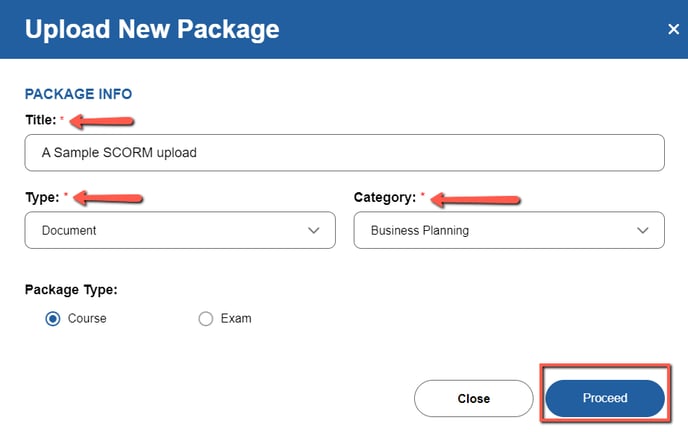The height and width of the screenshot is (432, 688).
Task: Click the chevron arrow in Business Planning dropdown
Action: coord(642,230)
